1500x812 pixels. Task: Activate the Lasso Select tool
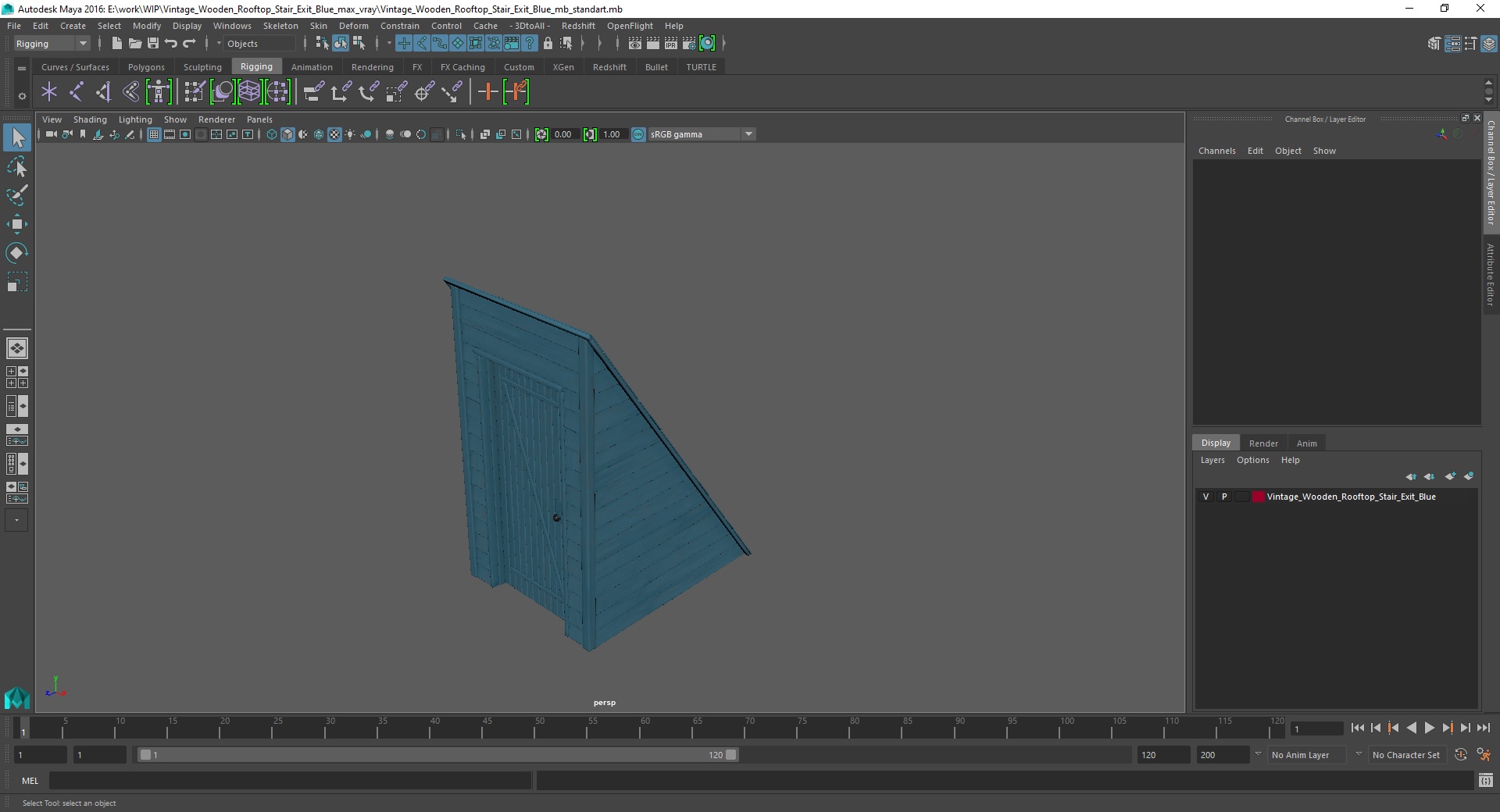coord(17,167)
